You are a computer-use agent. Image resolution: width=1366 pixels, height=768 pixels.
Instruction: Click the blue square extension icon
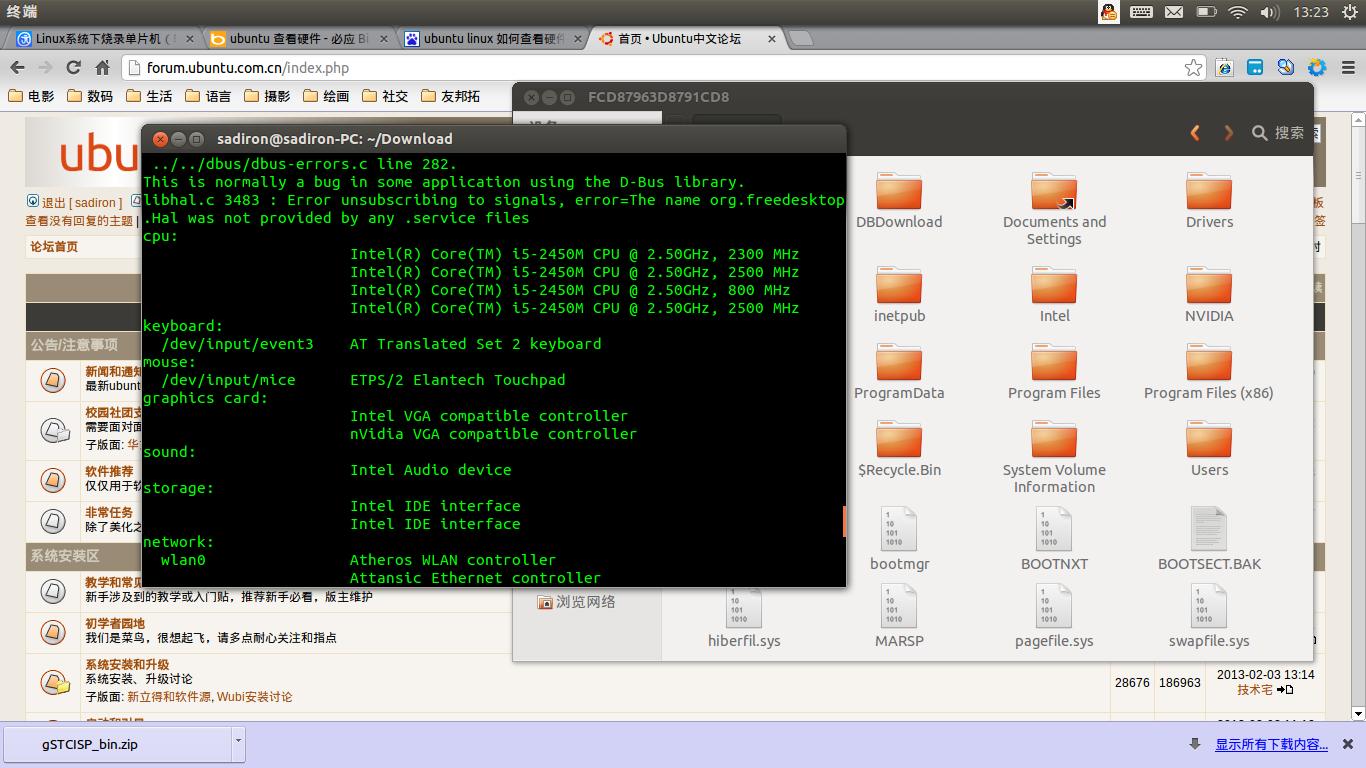click(1255, 67)
